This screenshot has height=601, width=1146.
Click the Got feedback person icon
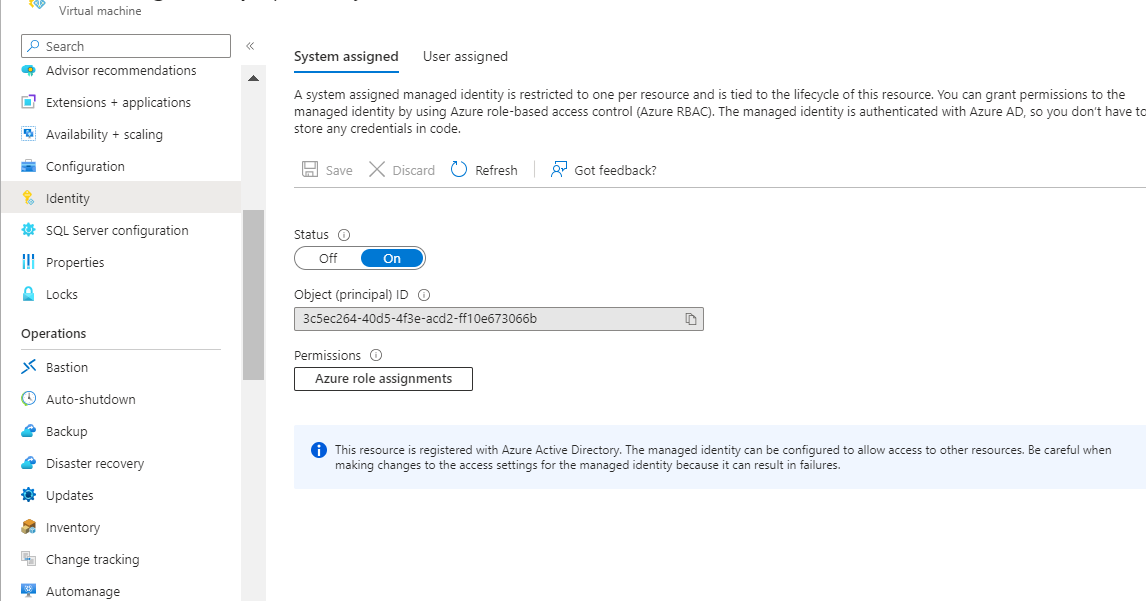coord(558,170)
